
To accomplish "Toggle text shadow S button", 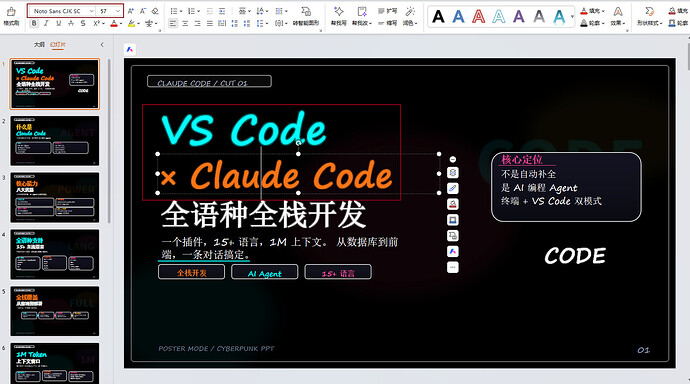I will click(x=83, y=23).
